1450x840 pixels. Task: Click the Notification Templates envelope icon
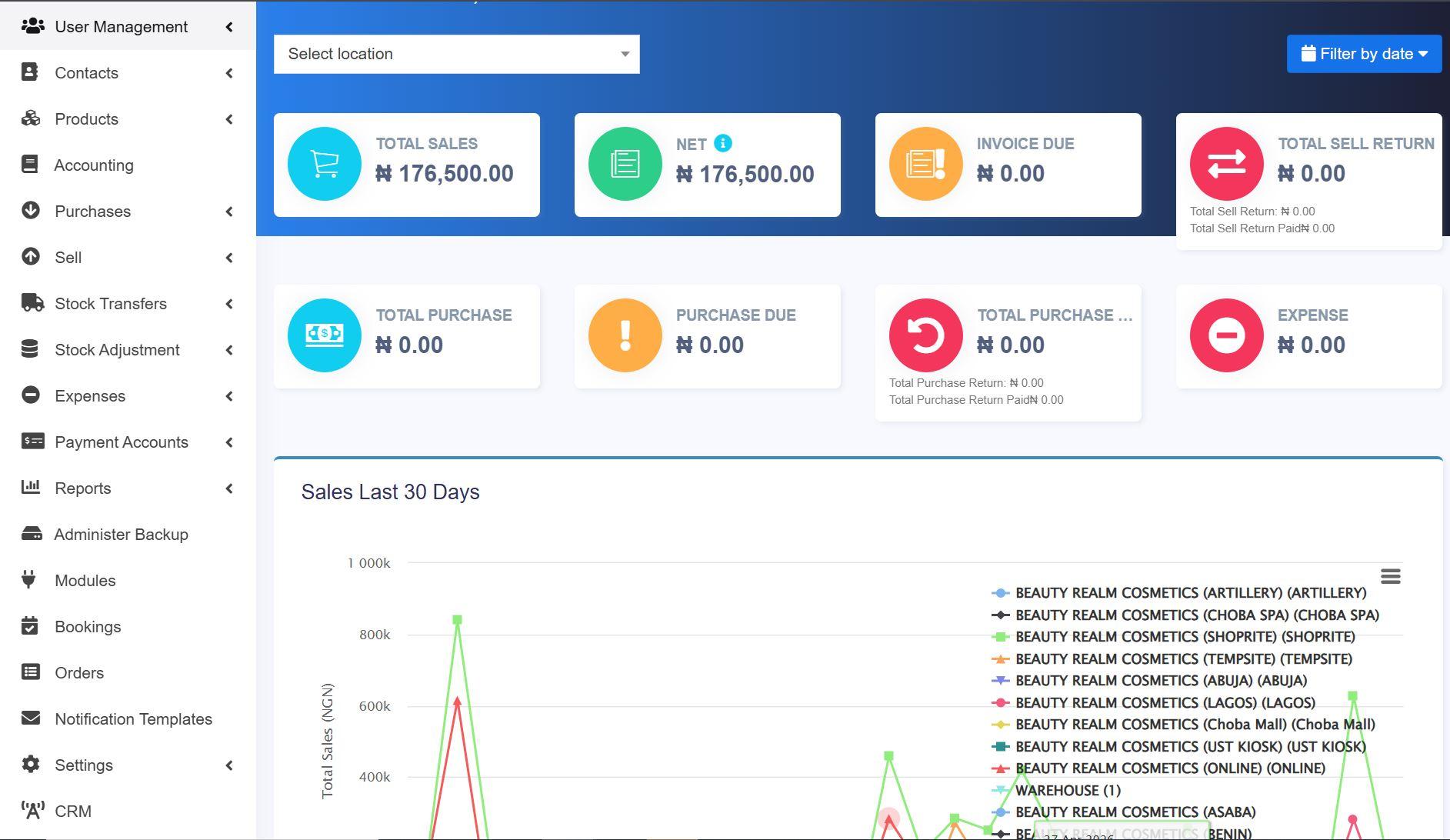tap(31, 718)
